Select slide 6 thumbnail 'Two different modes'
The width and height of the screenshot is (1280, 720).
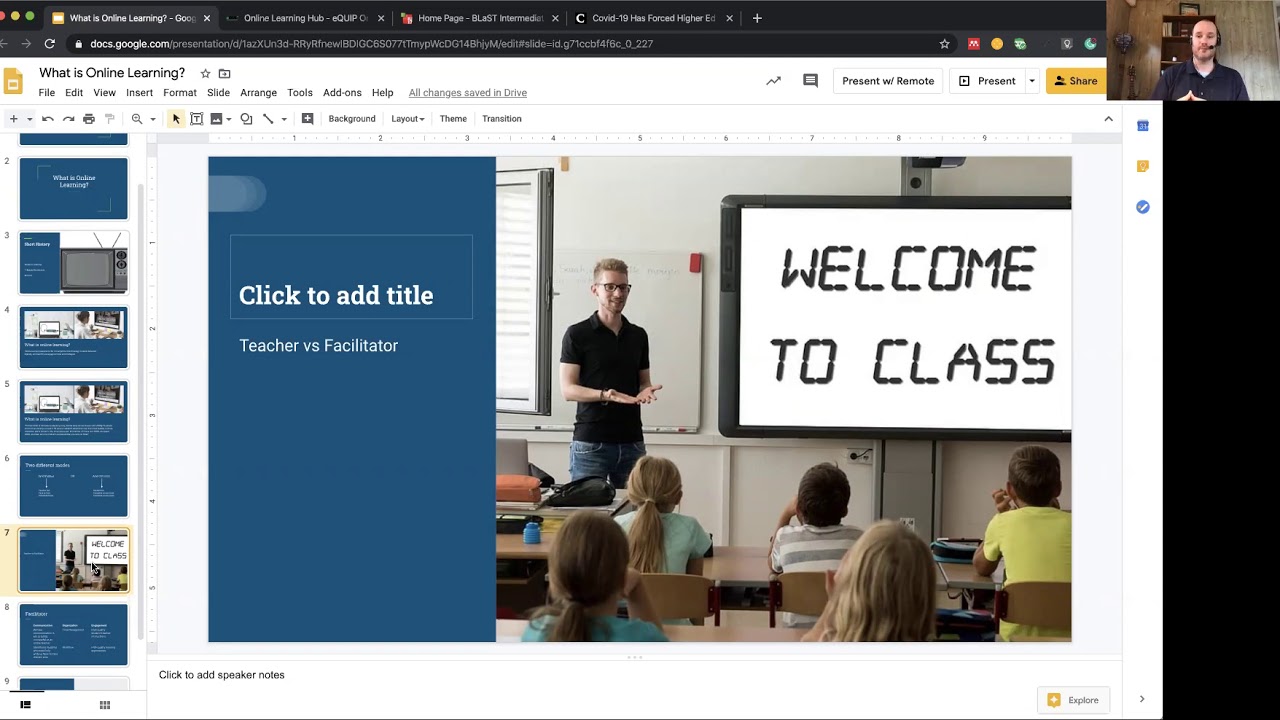74,486
